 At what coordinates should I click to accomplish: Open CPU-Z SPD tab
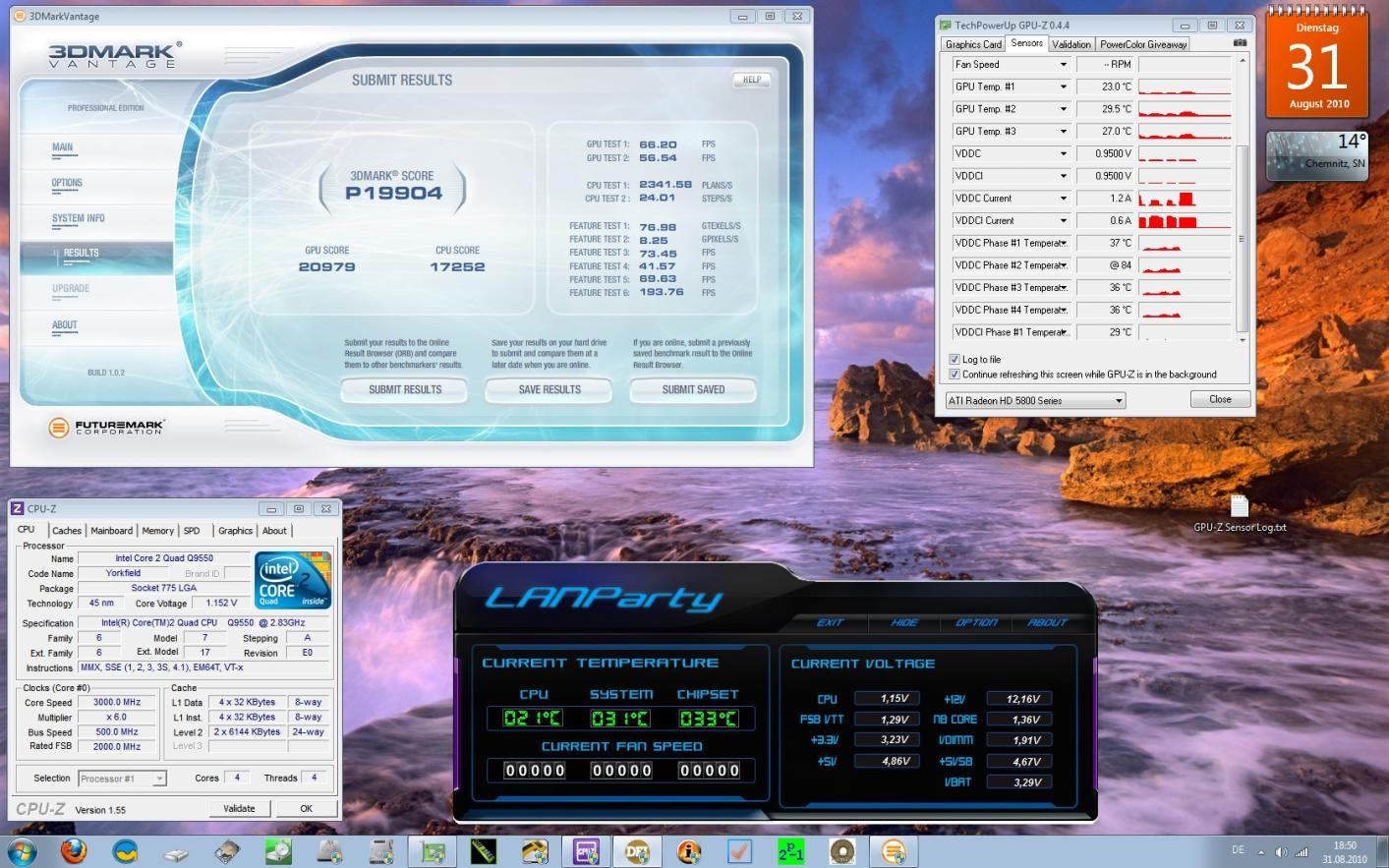192,531
